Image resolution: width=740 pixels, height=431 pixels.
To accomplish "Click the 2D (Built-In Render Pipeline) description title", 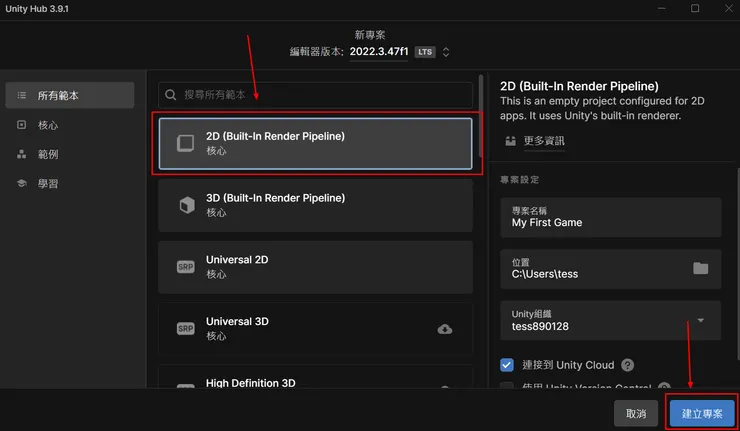I will click(579, 86).
